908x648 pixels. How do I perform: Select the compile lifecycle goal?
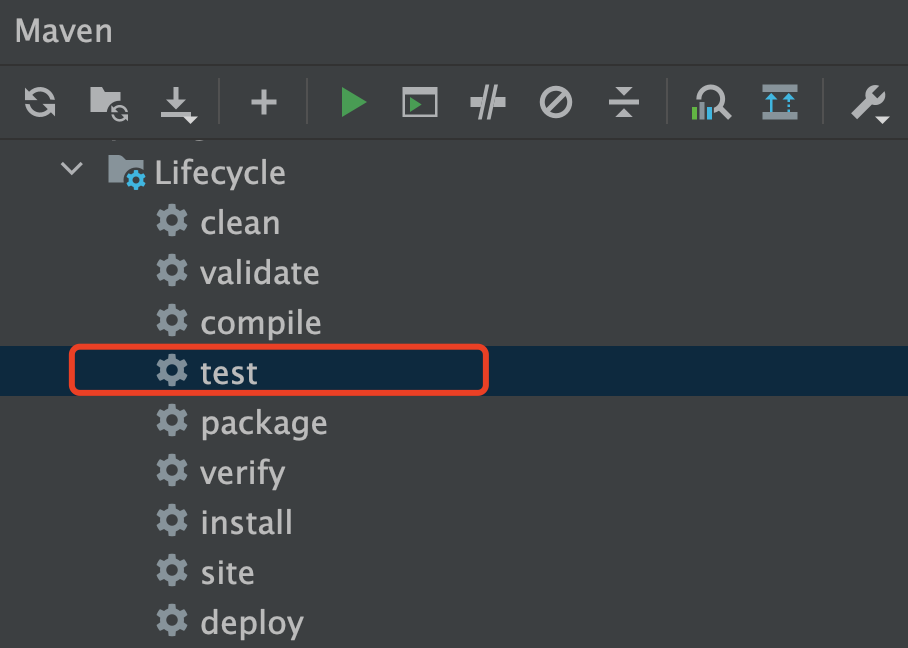(x=260, y=323)
